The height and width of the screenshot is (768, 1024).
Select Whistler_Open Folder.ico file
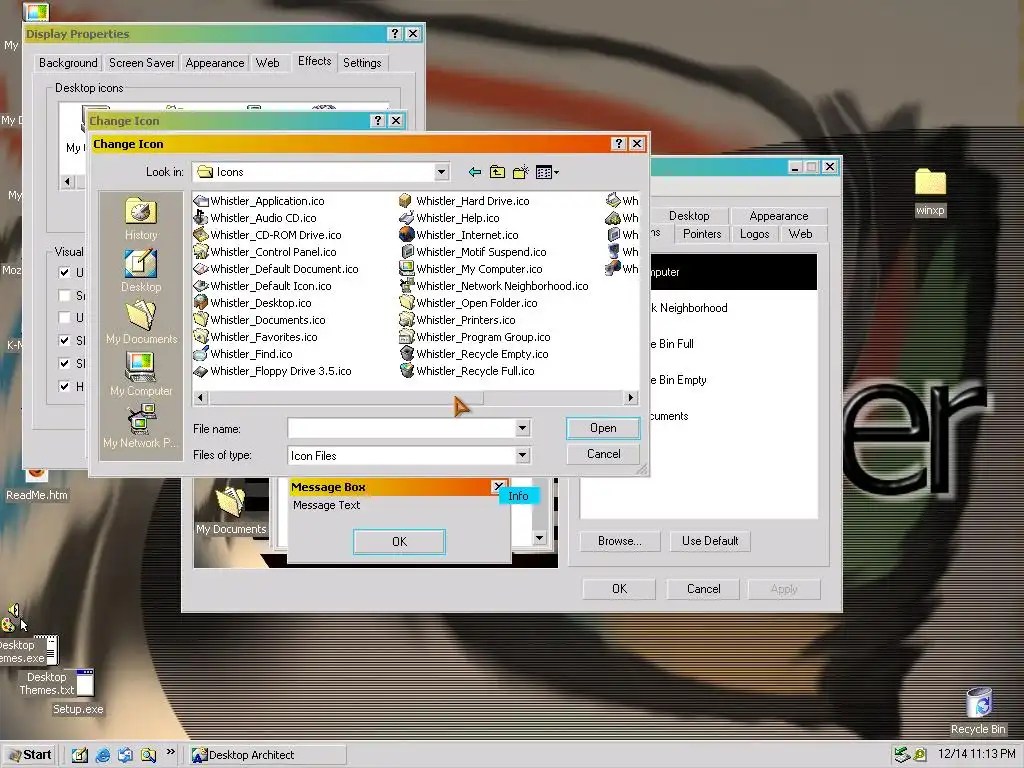click(469, 303)
